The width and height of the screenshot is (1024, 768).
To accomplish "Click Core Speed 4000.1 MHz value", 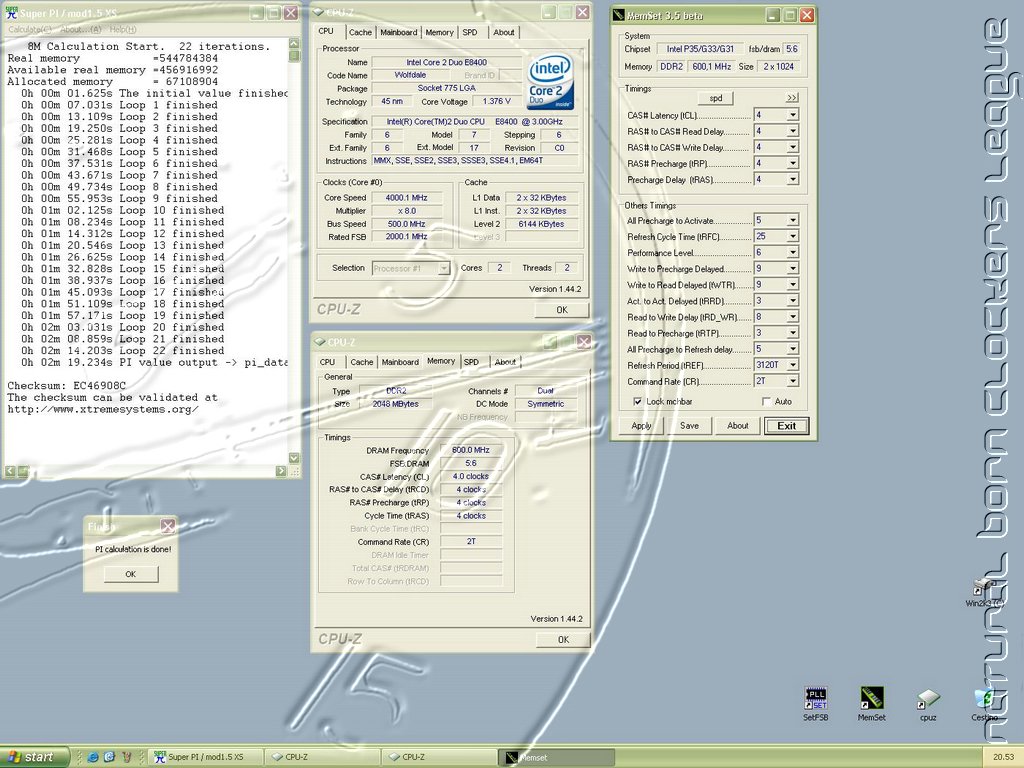I will 406,198.
